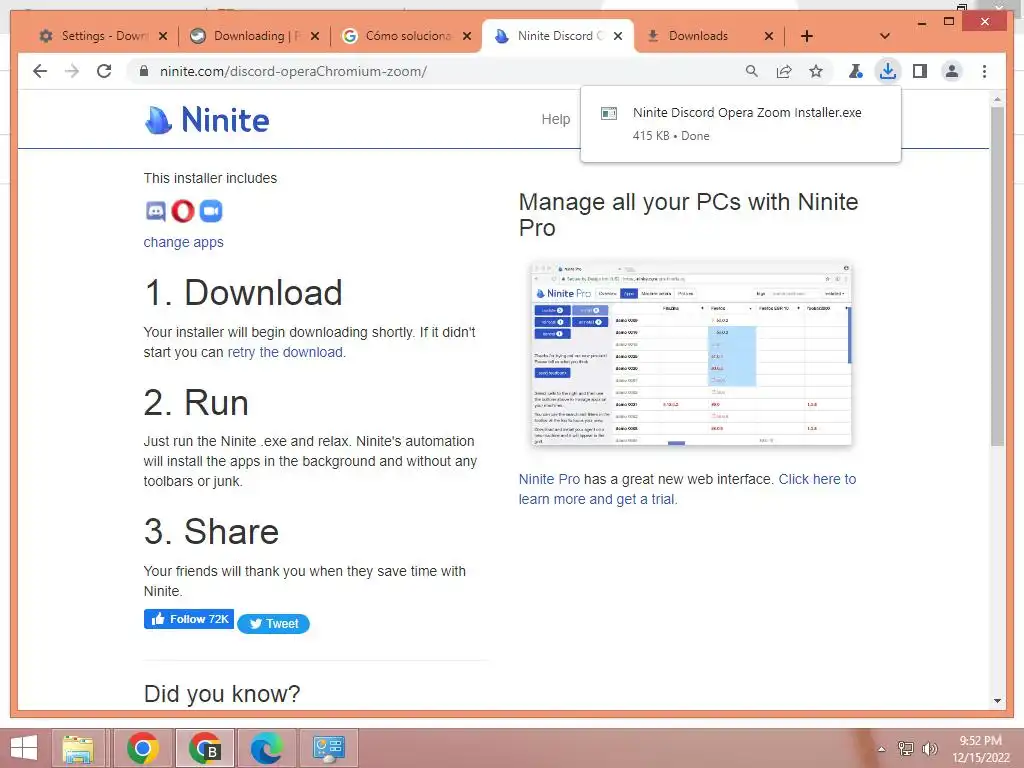Click retry the download link
This screenshot has width=1024, height=768.
(x=285, y=352)
